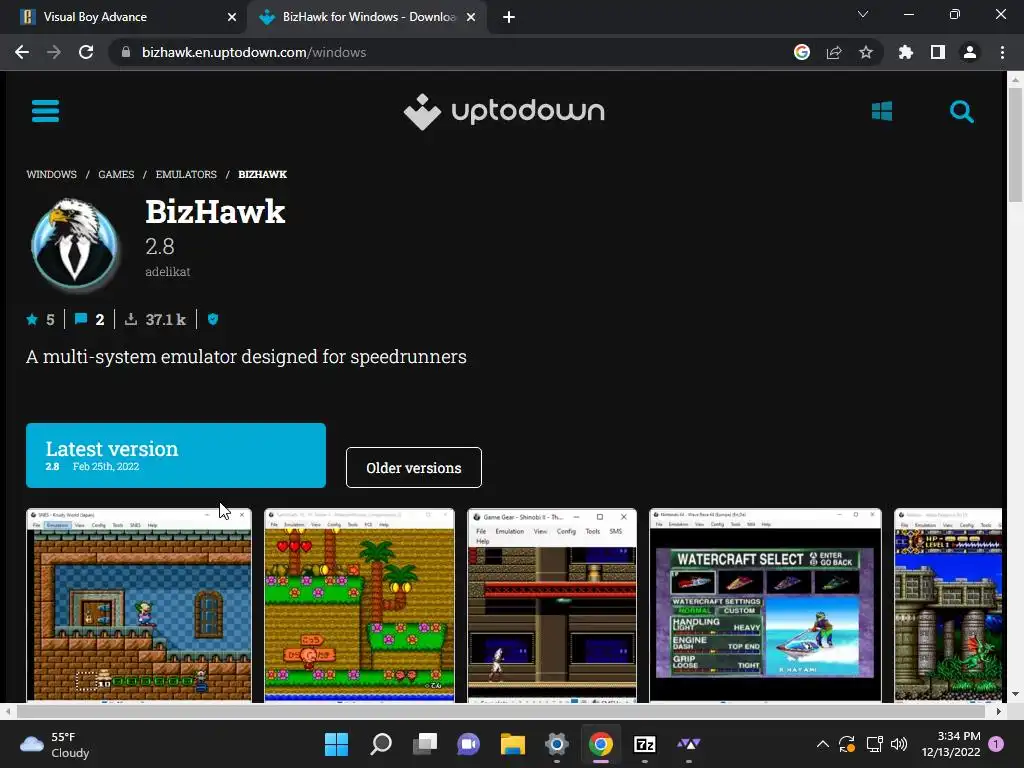The image size is (1024, 768).
Task: Switch to BizHawk for Windows tab
Action: point(366,17)
